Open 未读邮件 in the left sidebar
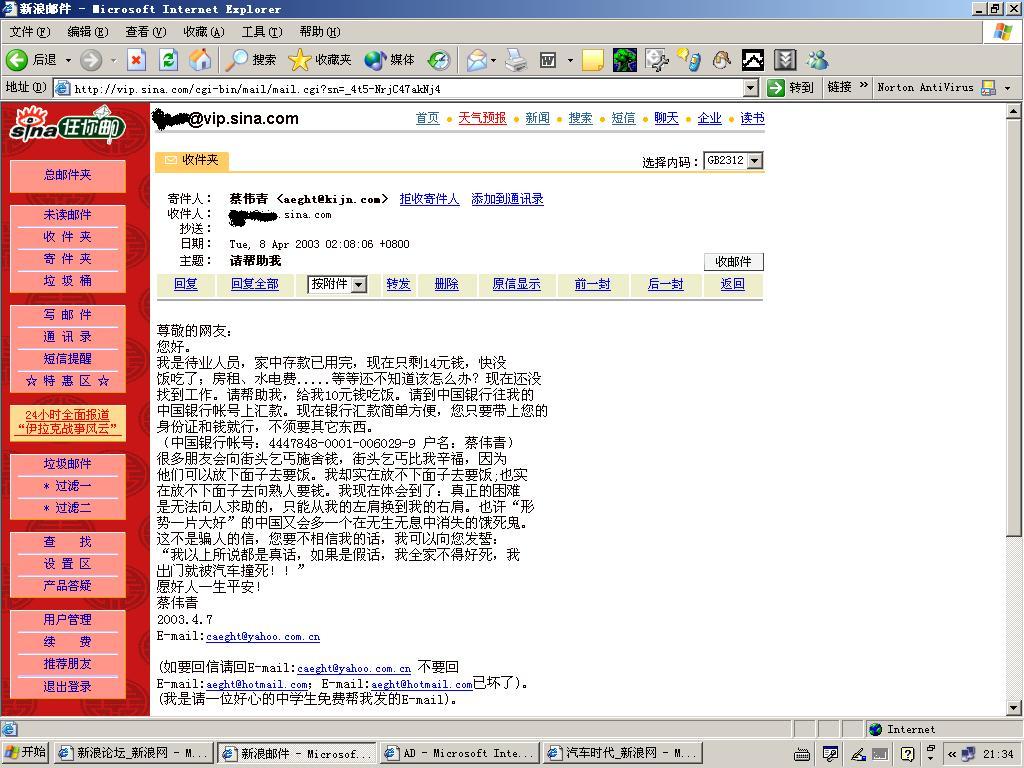 [68, 215]
